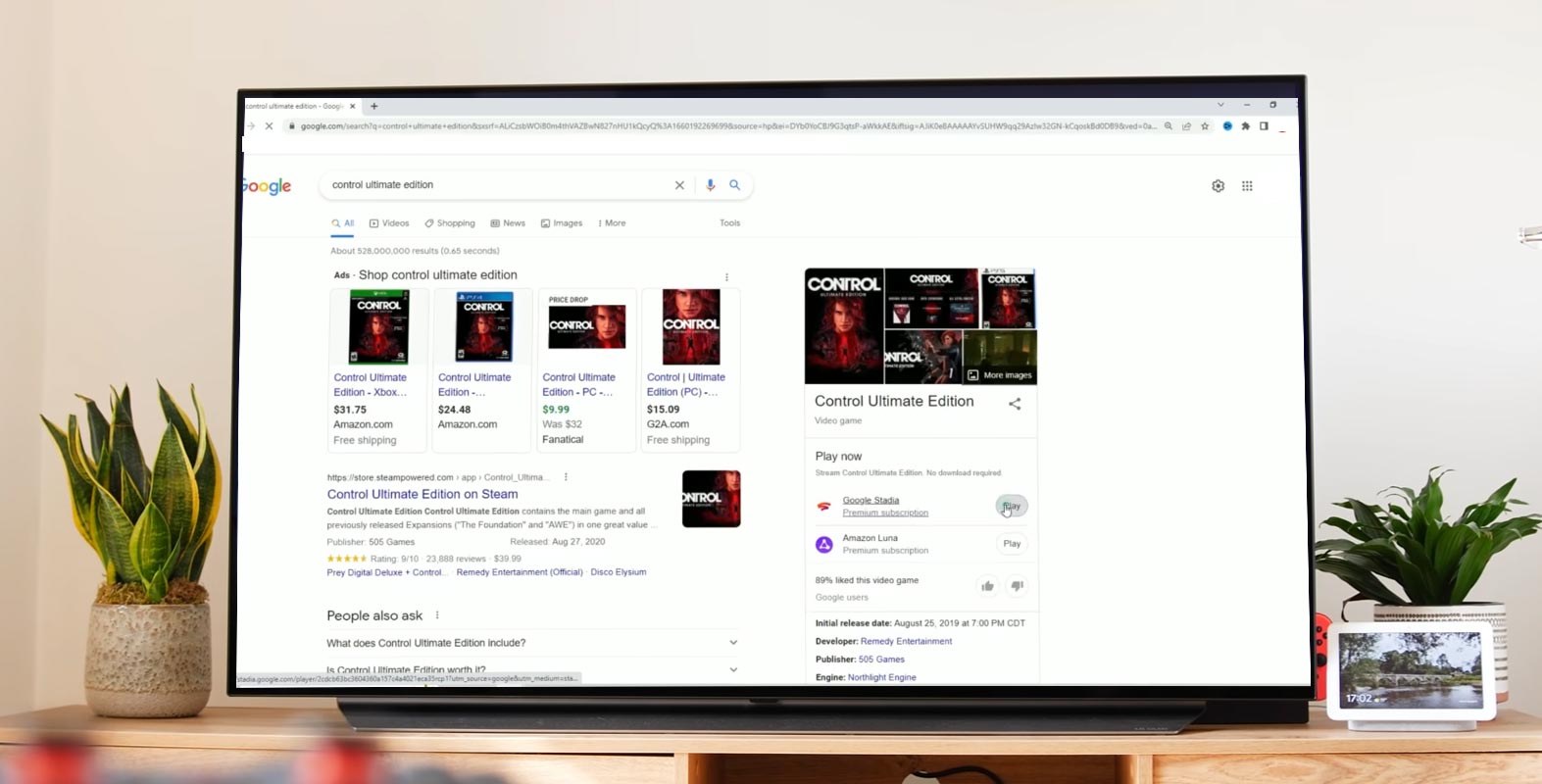Click the '$39.99' price in Steam result

click(508, 559)
